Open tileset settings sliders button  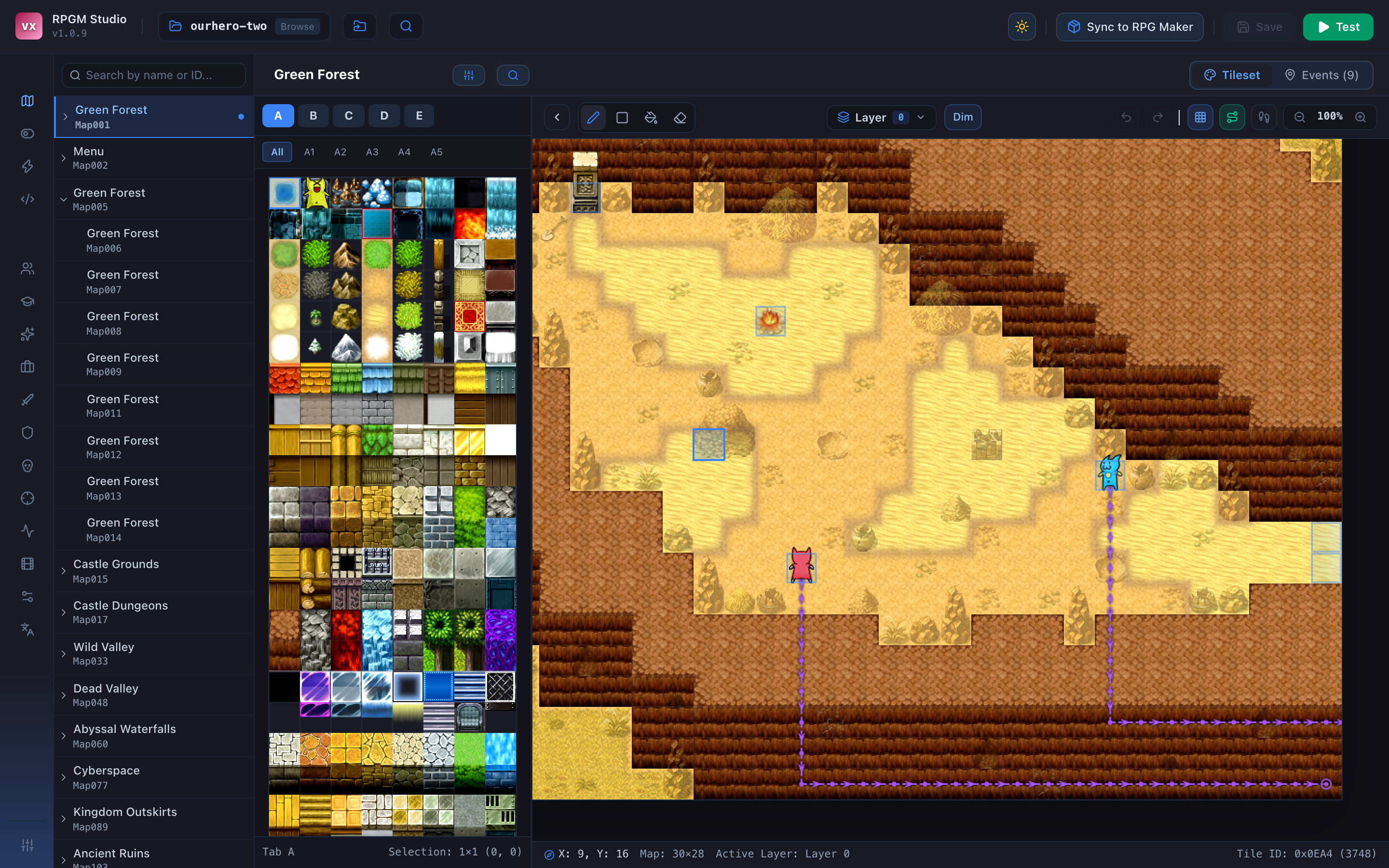click(x=469, y=75)
